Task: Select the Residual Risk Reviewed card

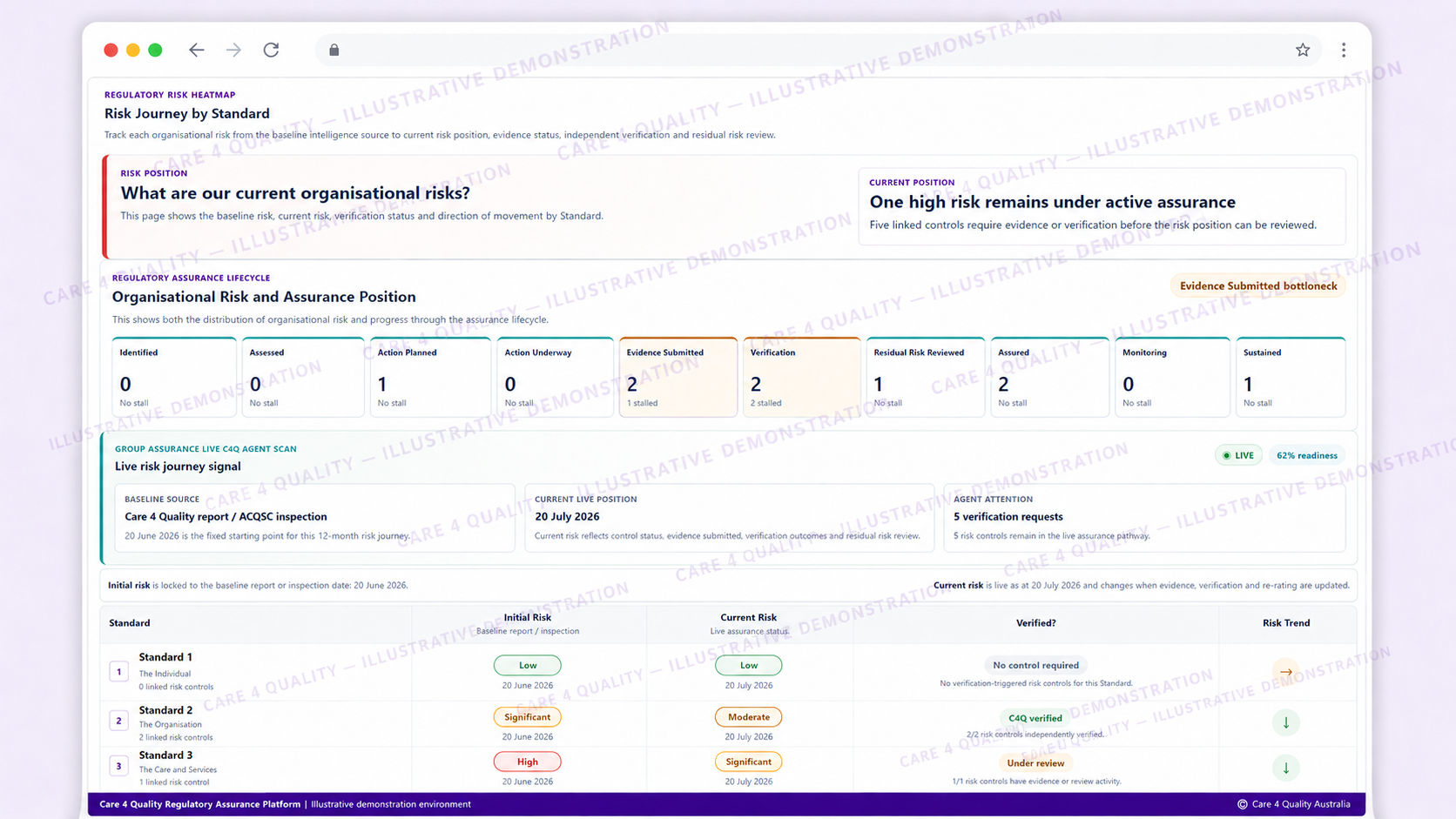Action: [926, 377]
